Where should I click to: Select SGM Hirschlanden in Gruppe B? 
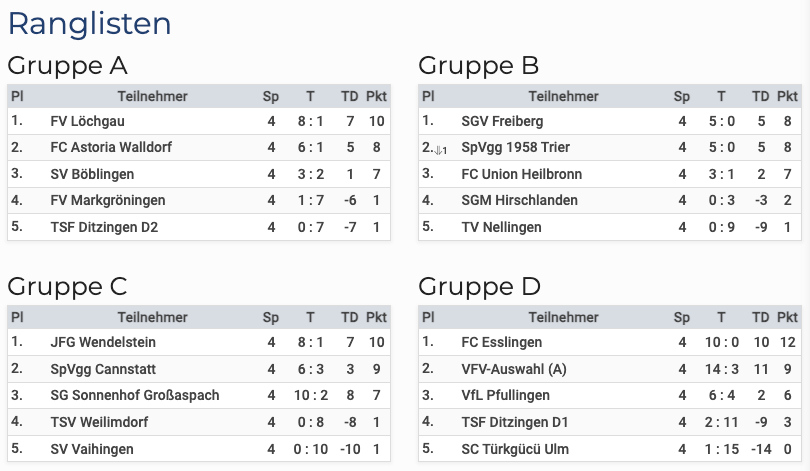(519, 200)
